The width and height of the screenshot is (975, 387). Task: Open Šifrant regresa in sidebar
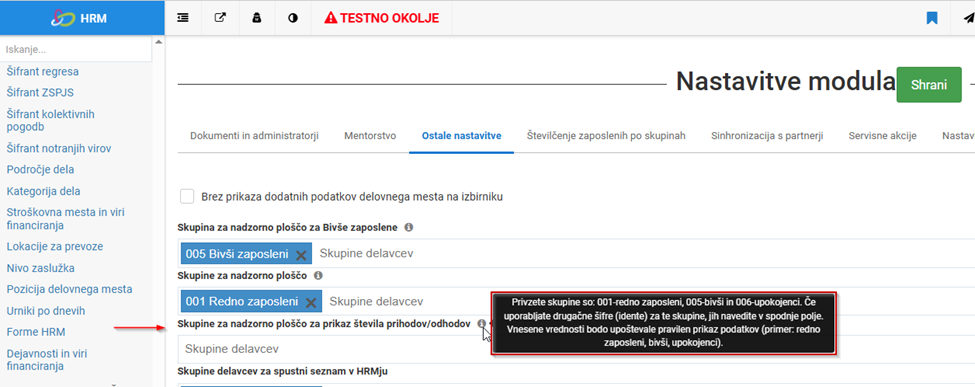click(42, 72)
